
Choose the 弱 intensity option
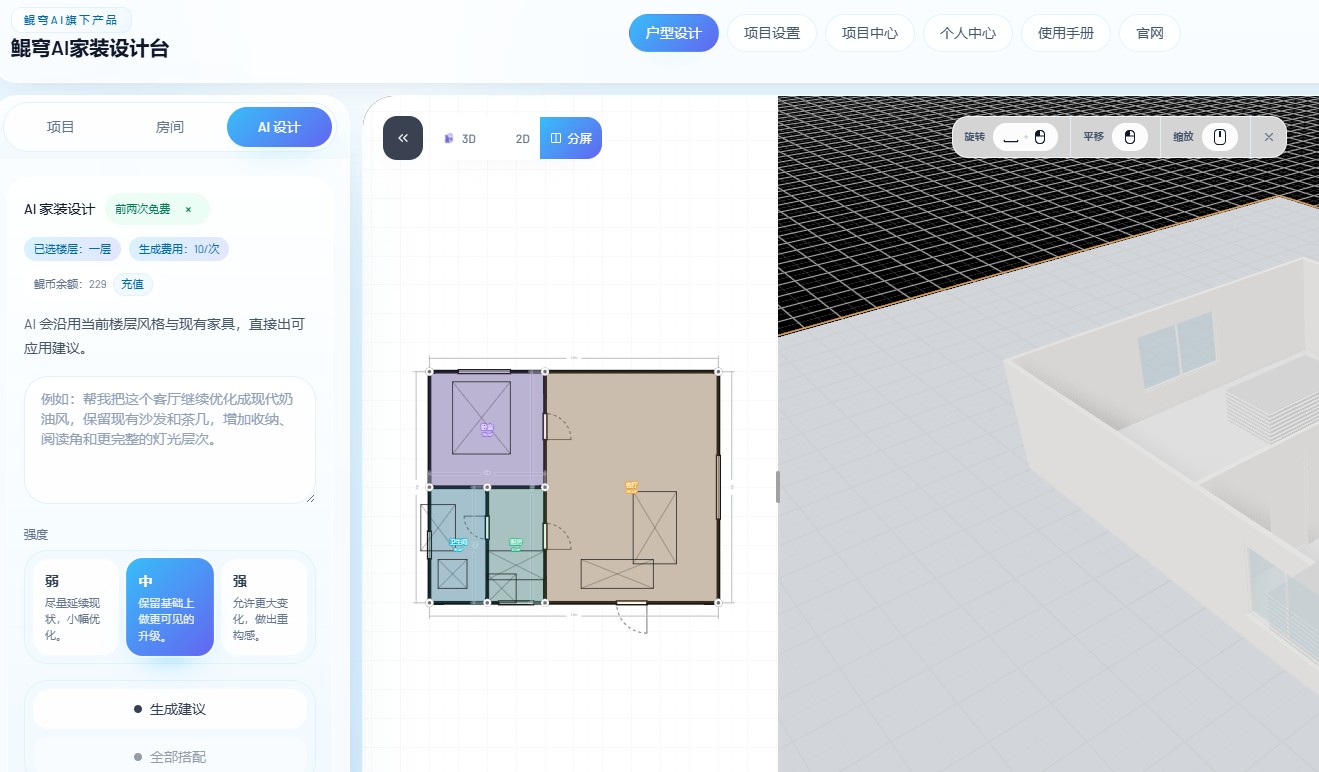76,607
